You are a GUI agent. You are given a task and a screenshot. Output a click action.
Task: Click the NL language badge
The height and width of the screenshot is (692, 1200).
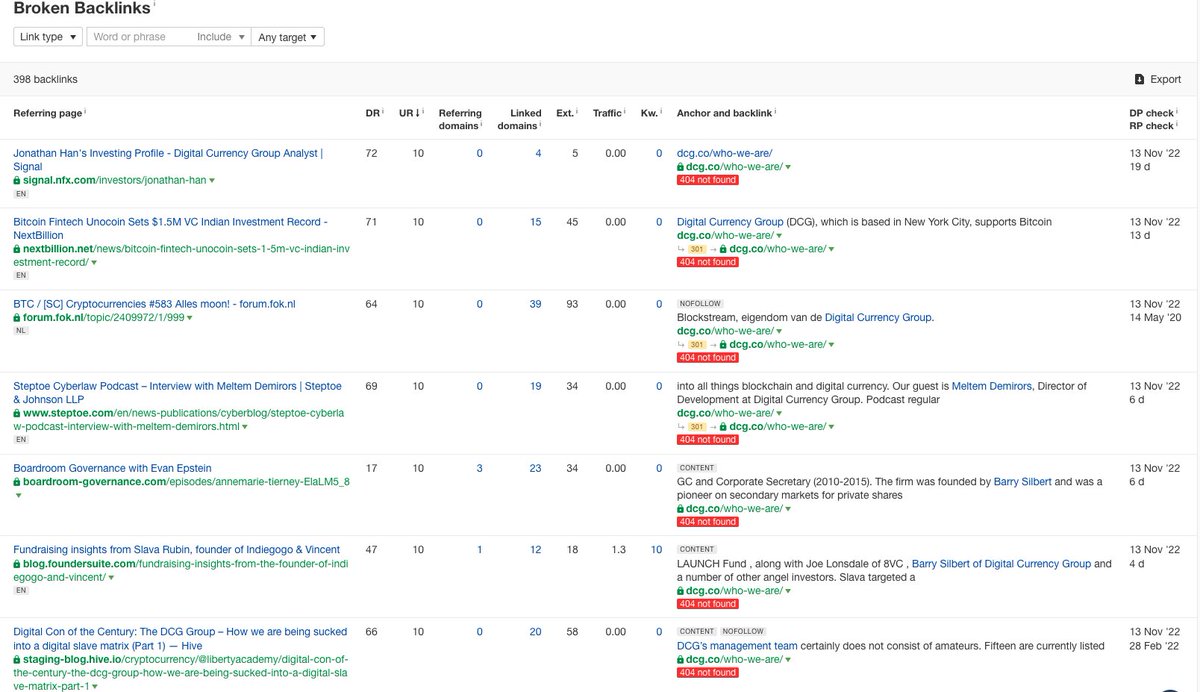click(x=20, y=330)
